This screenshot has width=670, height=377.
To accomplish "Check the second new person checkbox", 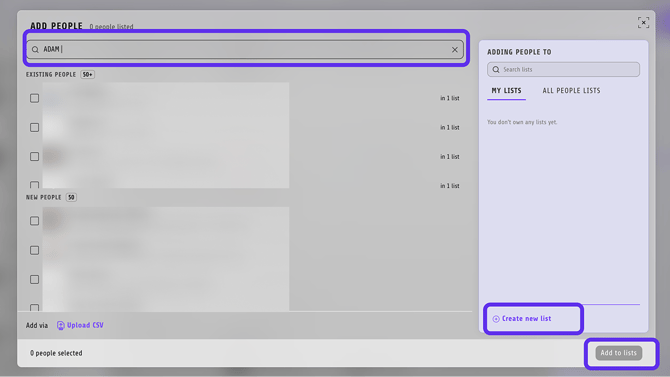I will (x=35, y=250).
